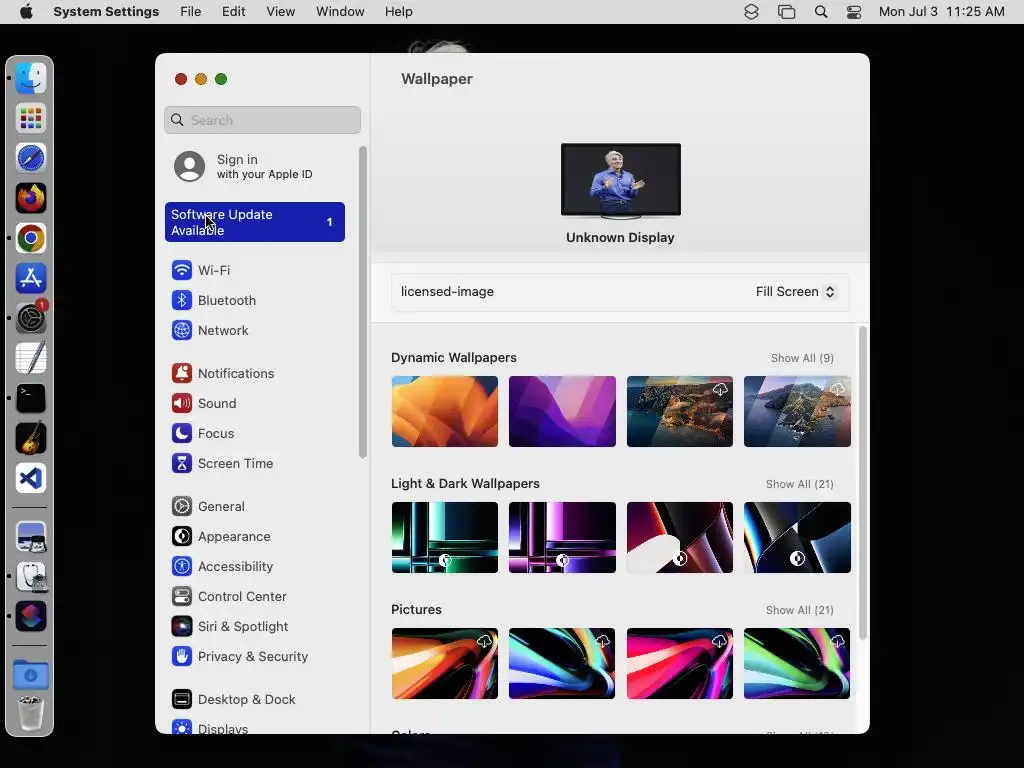Image resolution: width=1024 pixels, height=768 pixels.
Task: Show all 21 Pictures
Action: pyautogui.click(x=799, y=610)
